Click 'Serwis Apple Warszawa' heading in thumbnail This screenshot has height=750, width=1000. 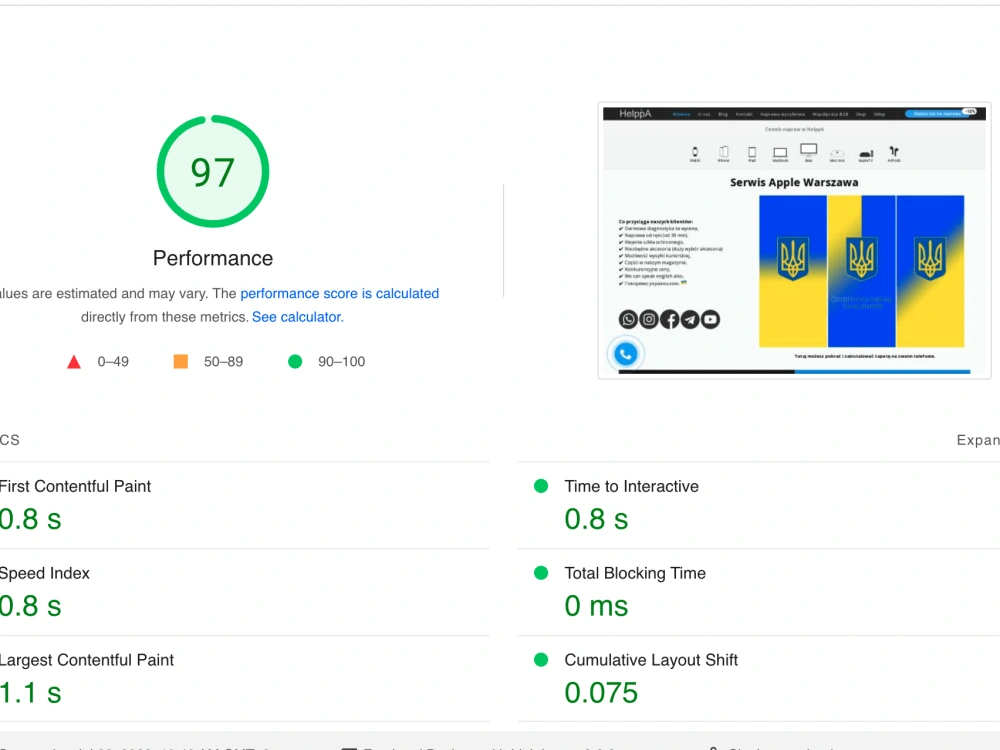(x=794, y=182)
